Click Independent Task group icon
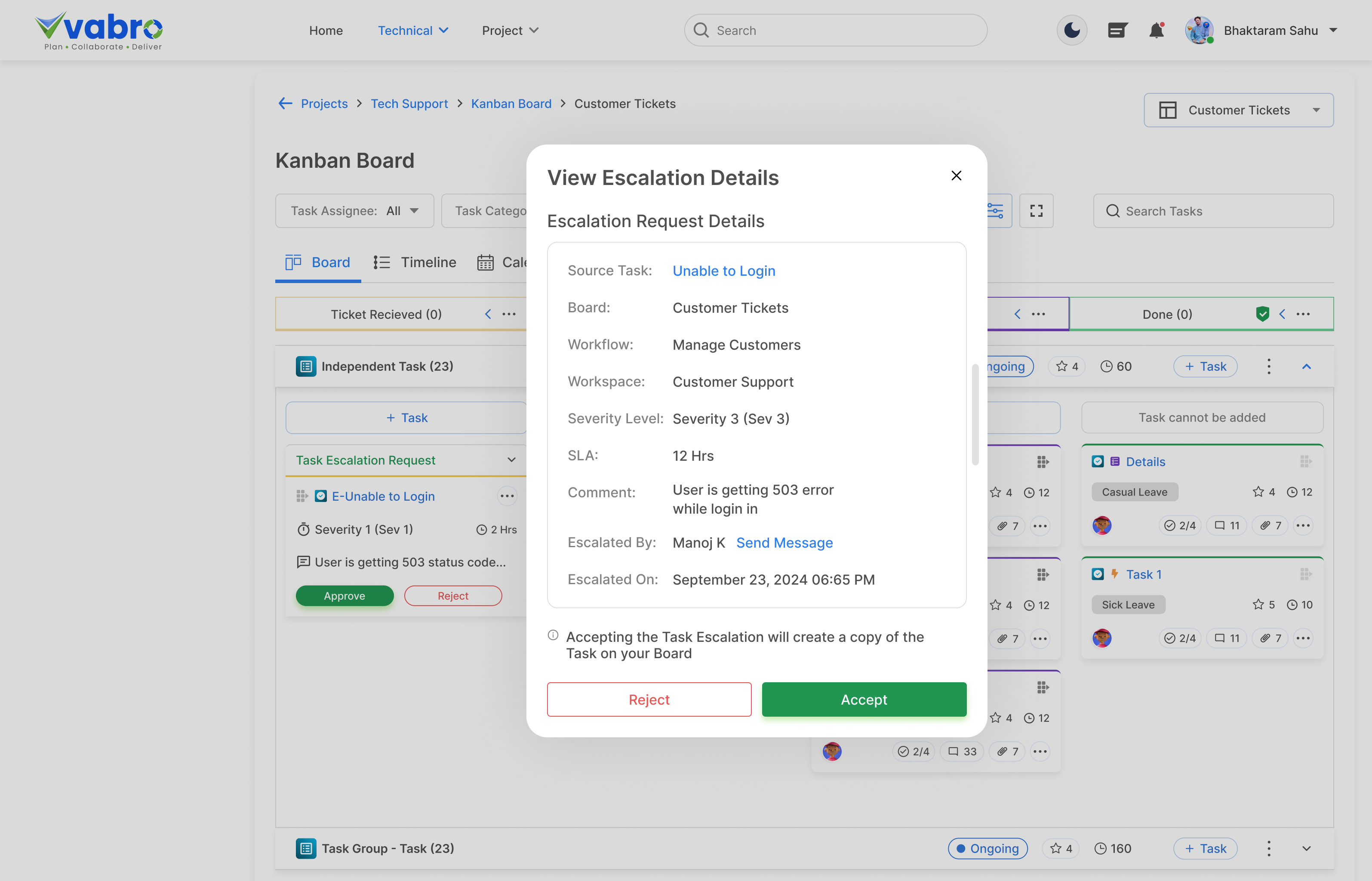 pos(306,366)
